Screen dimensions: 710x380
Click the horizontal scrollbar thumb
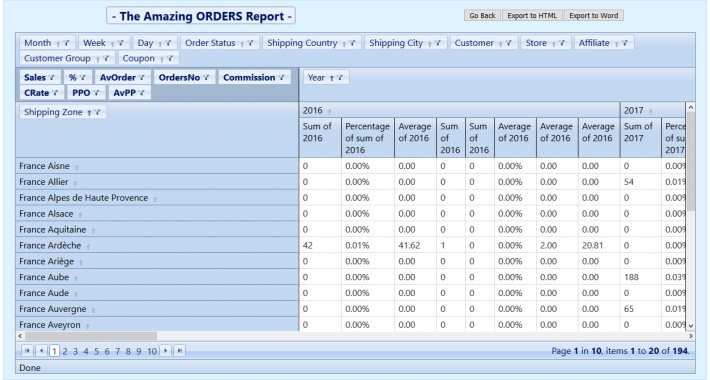click(91, 336)
